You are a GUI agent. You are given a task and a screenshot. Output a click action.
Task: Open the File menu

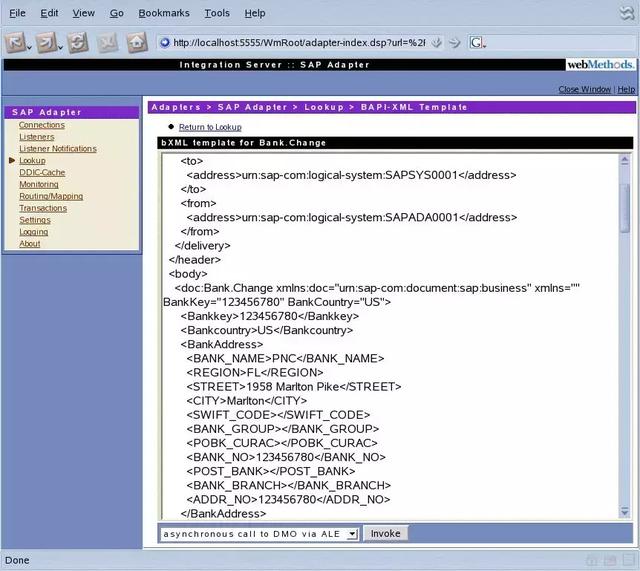(17, 13)
